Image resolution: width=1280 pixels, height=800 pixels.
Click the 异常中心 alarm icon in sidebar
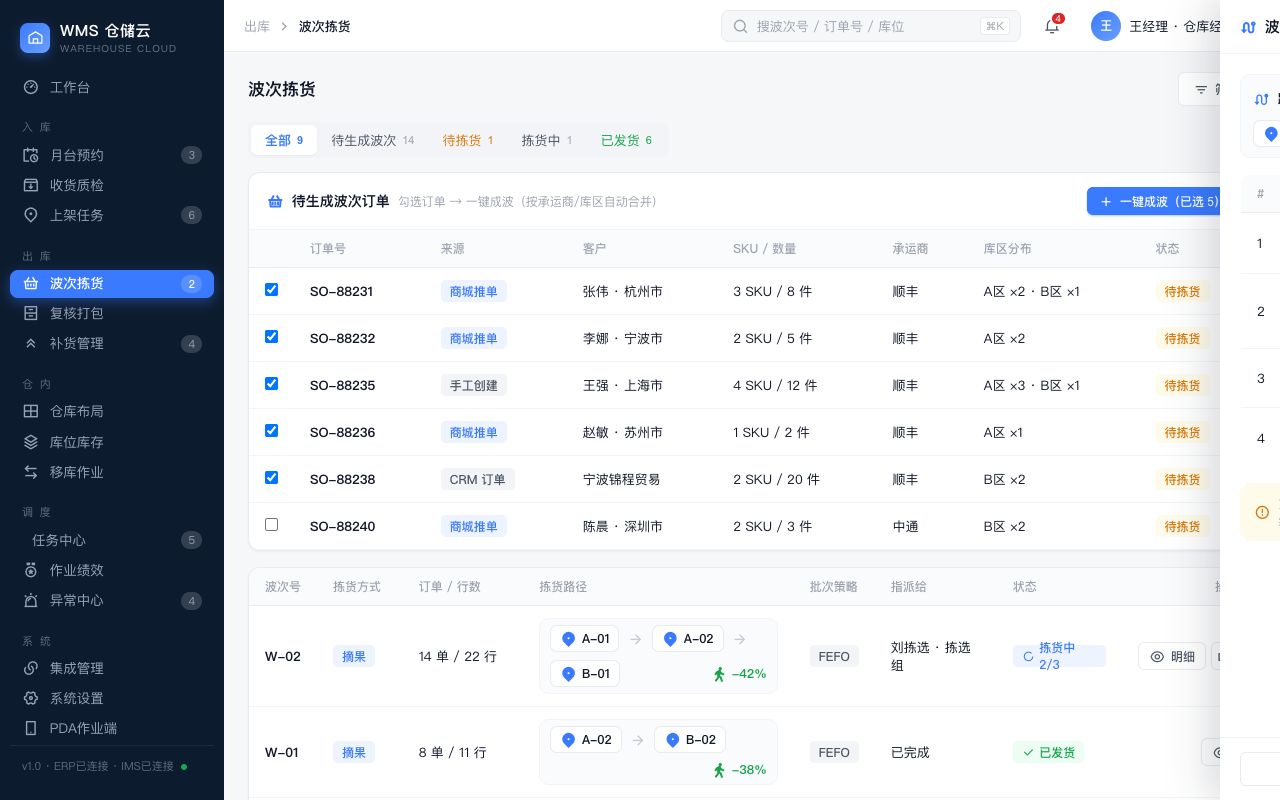[x=31, y=600]
